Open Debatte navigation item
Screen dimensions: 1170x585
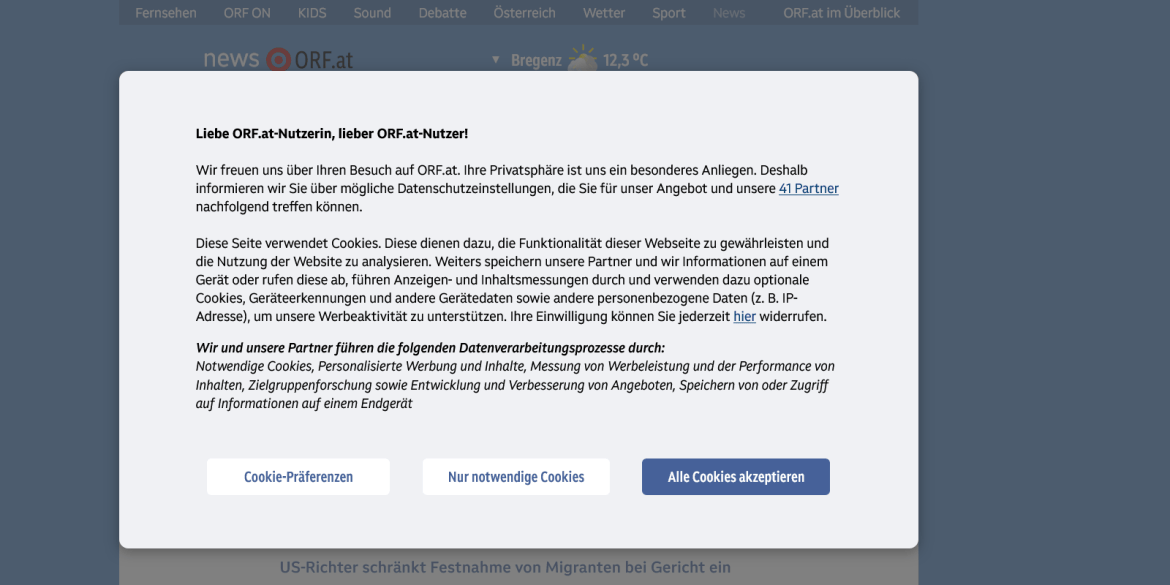442,13
